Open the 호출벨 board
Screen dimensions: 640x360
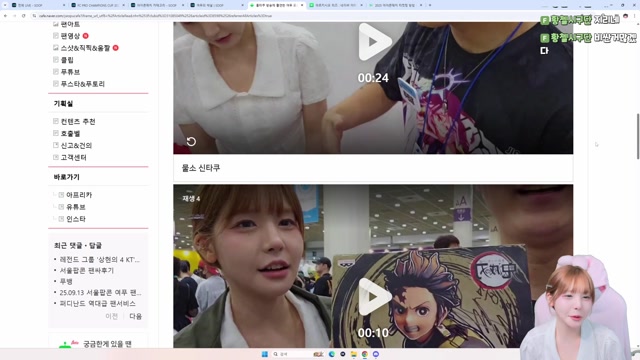click(70, 133)
